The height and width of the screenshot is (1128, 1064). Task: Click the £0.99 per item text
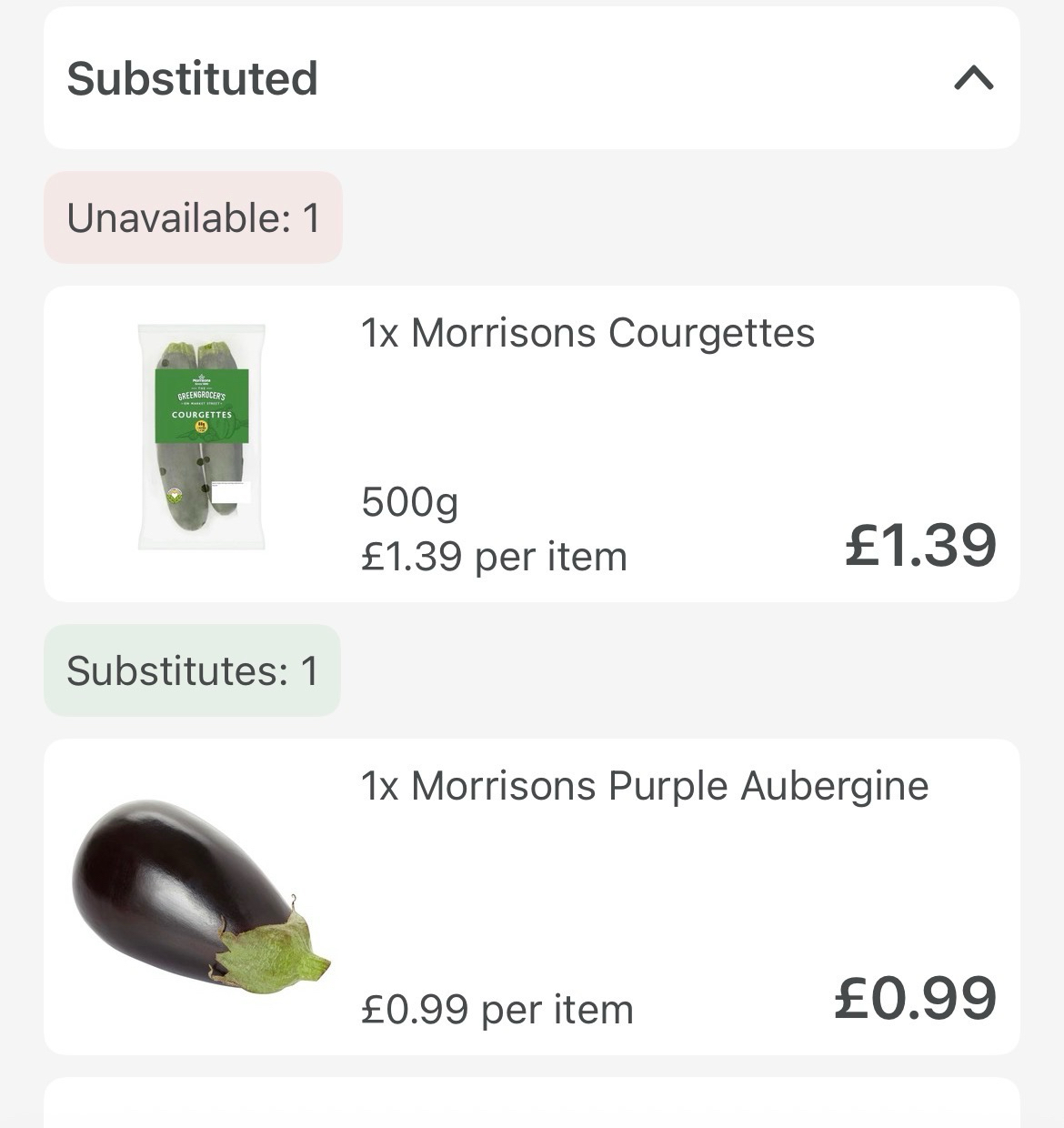pos(497,1010)
